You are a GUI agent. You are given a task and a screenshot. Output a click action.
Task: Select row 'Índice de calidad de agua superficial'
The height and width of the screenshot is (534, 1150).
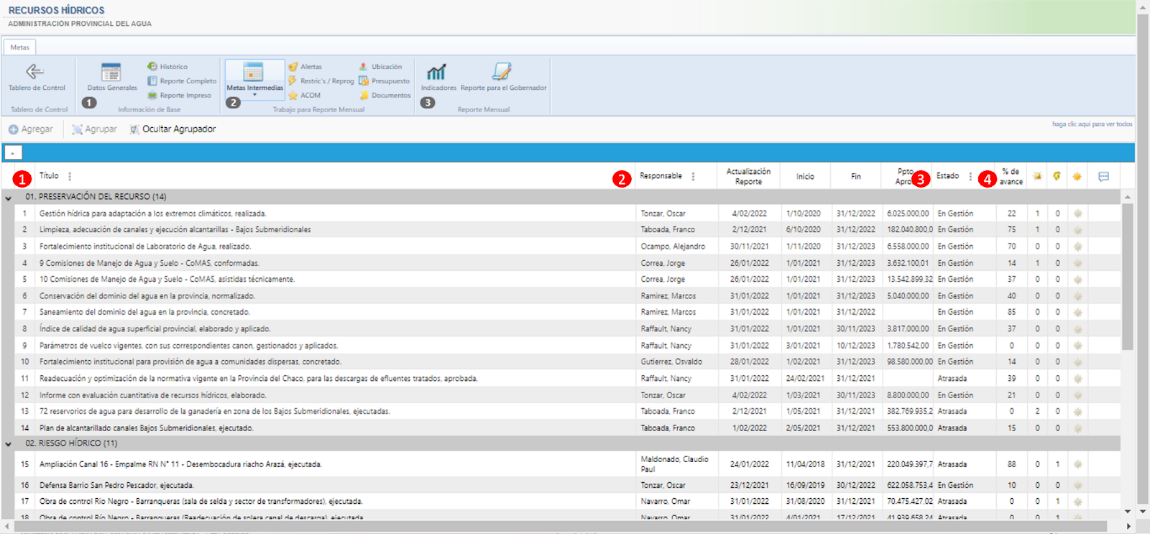pos(562,329)
